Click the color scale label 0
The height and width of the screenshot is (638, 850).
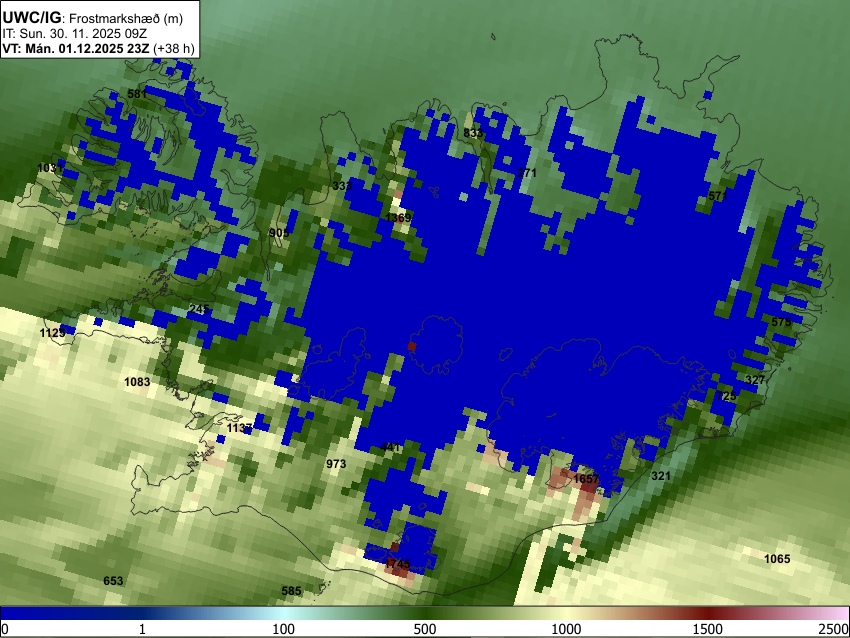5,629
